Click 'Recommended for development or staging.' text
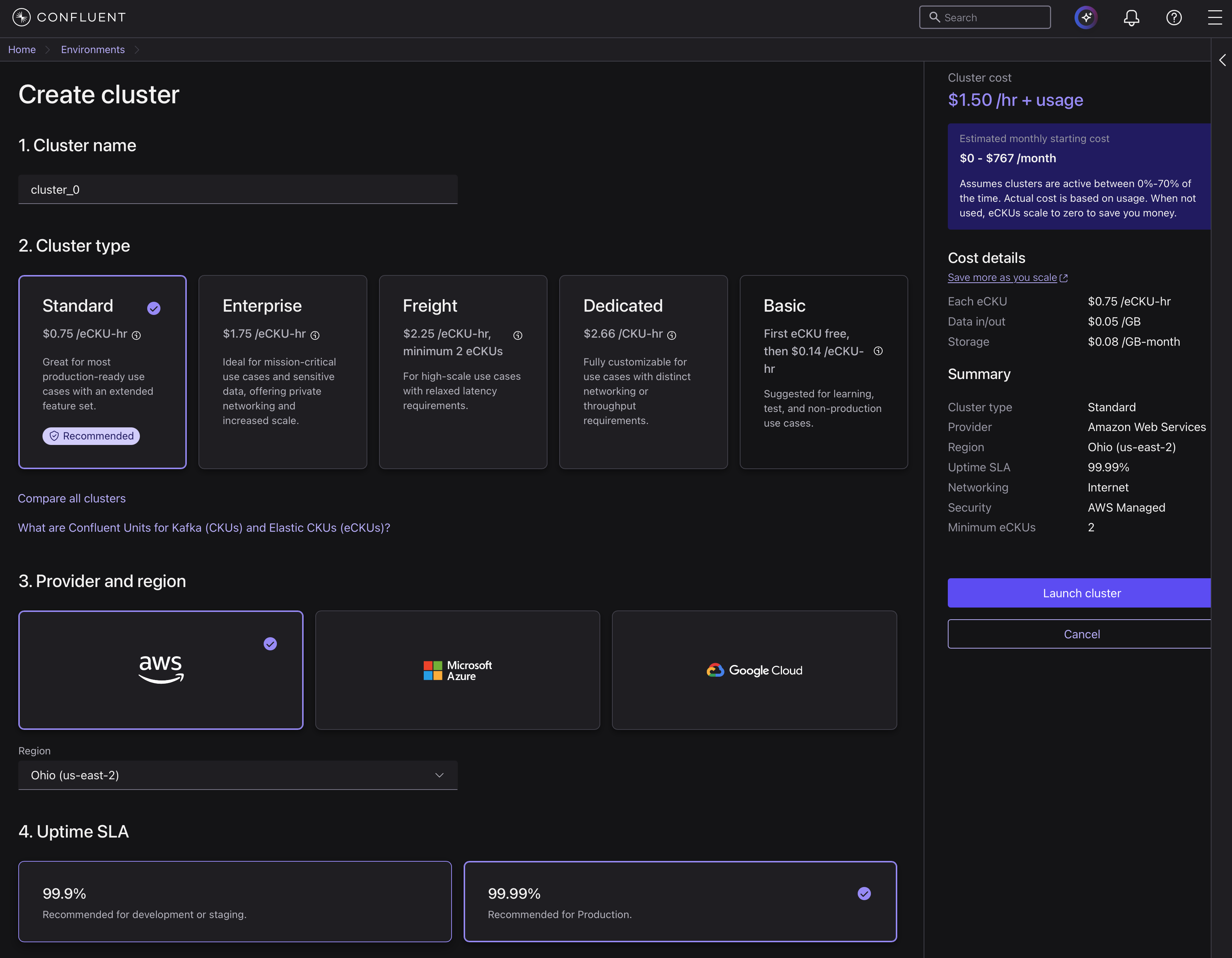The image size is (1232, 958). [x=144, y=914]
